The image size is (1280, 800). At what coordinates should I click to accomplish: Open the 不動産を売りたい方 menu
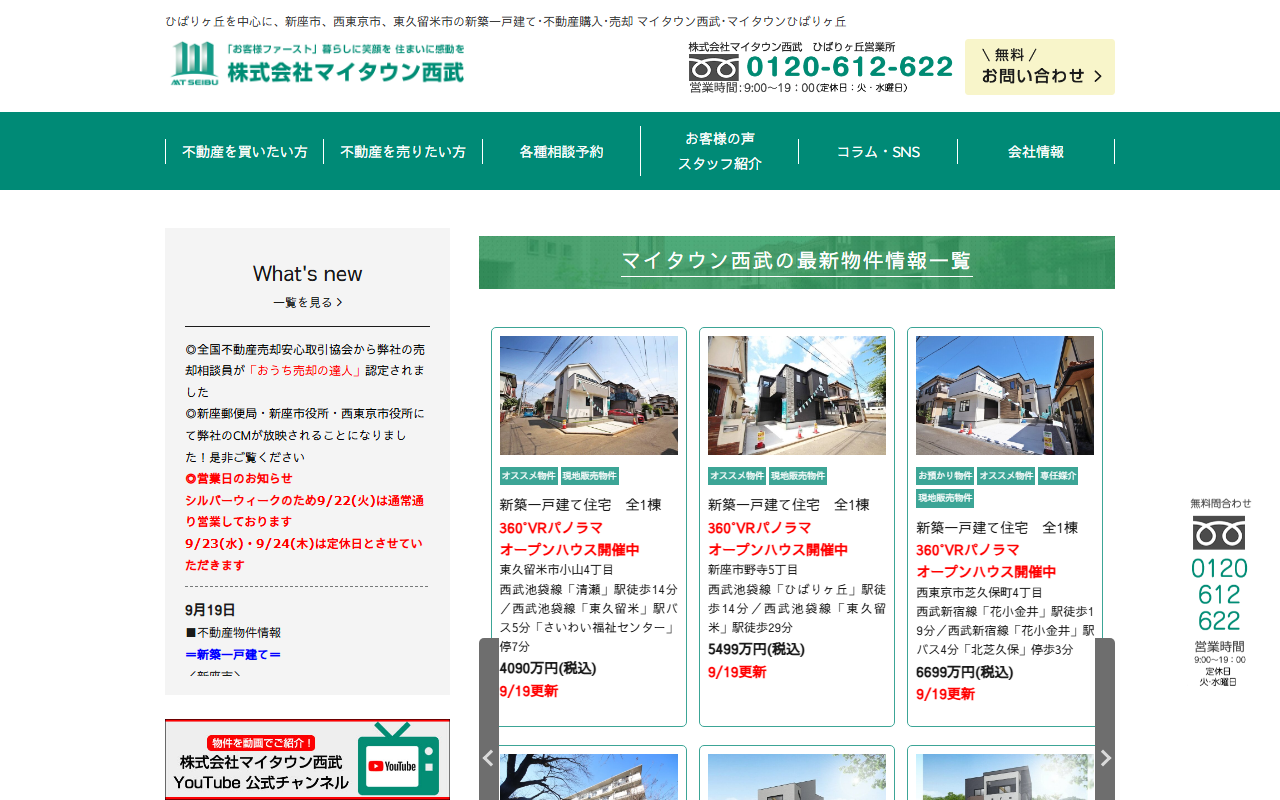tap(403, 152)
